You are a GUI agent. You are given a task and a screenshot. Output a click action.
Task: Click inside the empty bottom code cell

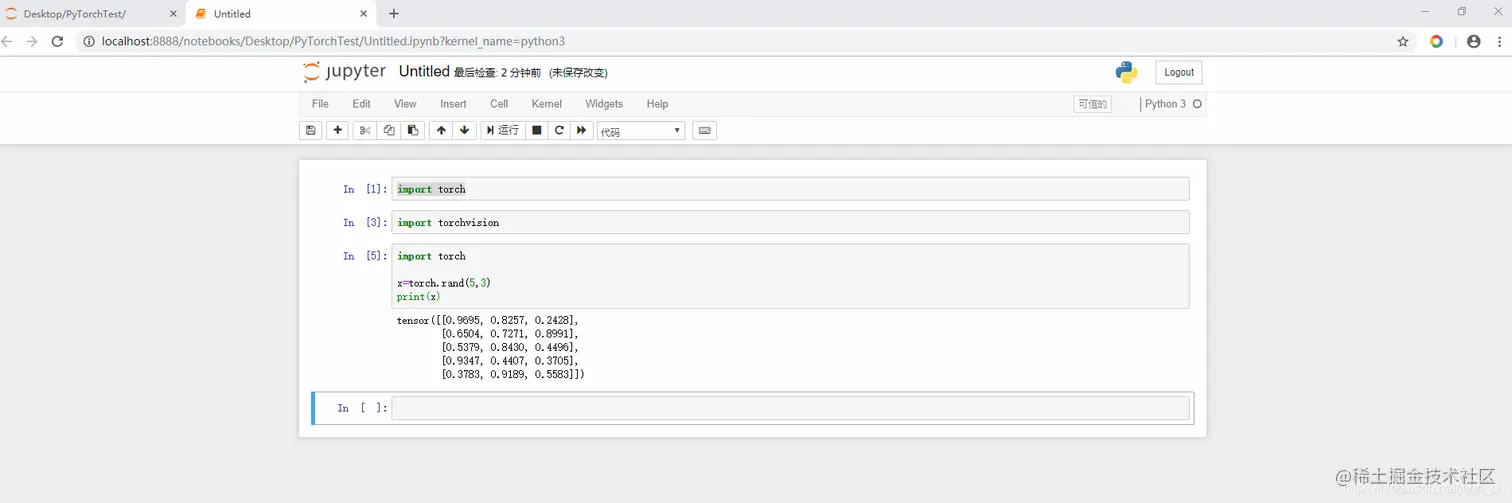pos(790,408)
